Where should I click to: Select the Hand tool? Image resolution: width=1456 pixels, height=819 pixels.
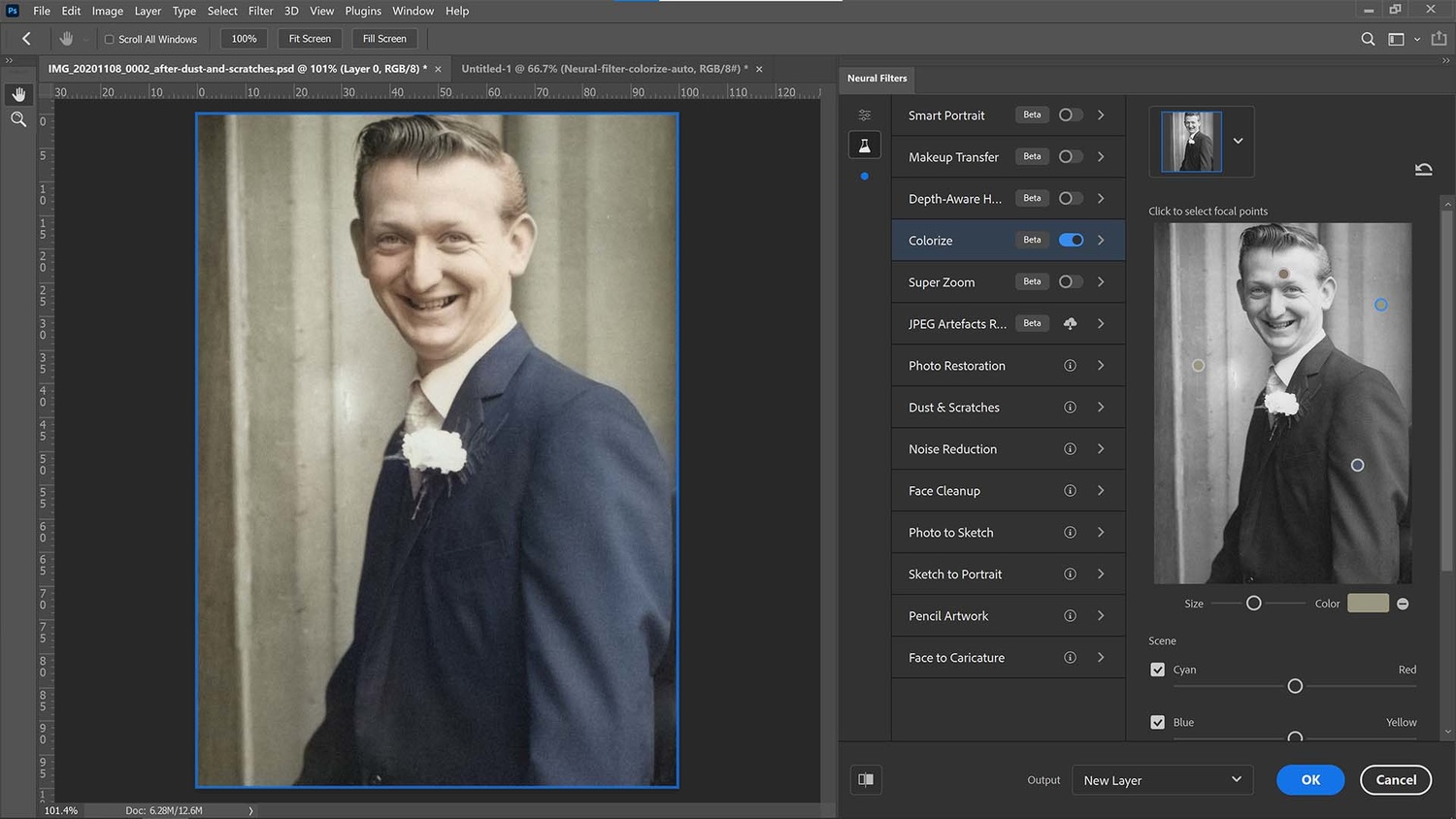[18, 93]
